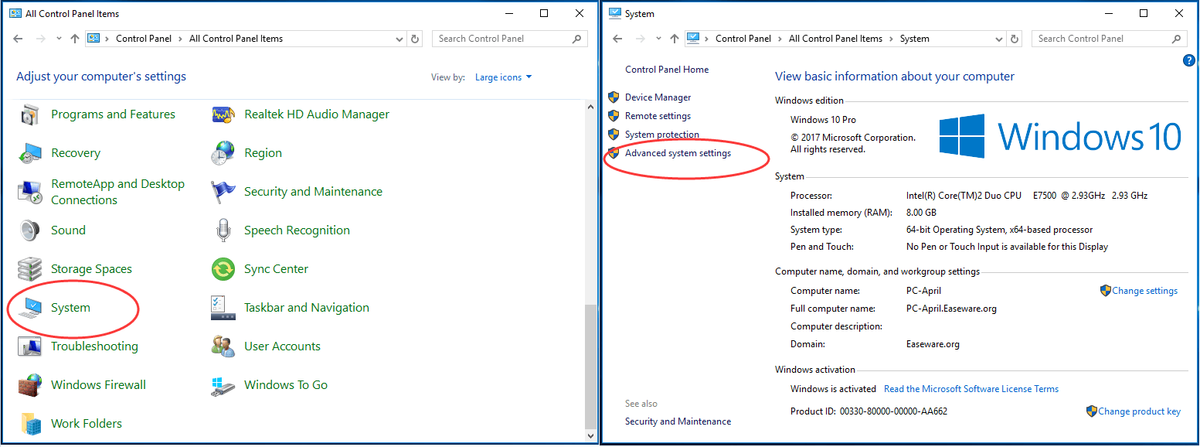1200x447 pixels.
Task: Click shield icon beside Remote settings
Action: (x=614, y=116)
